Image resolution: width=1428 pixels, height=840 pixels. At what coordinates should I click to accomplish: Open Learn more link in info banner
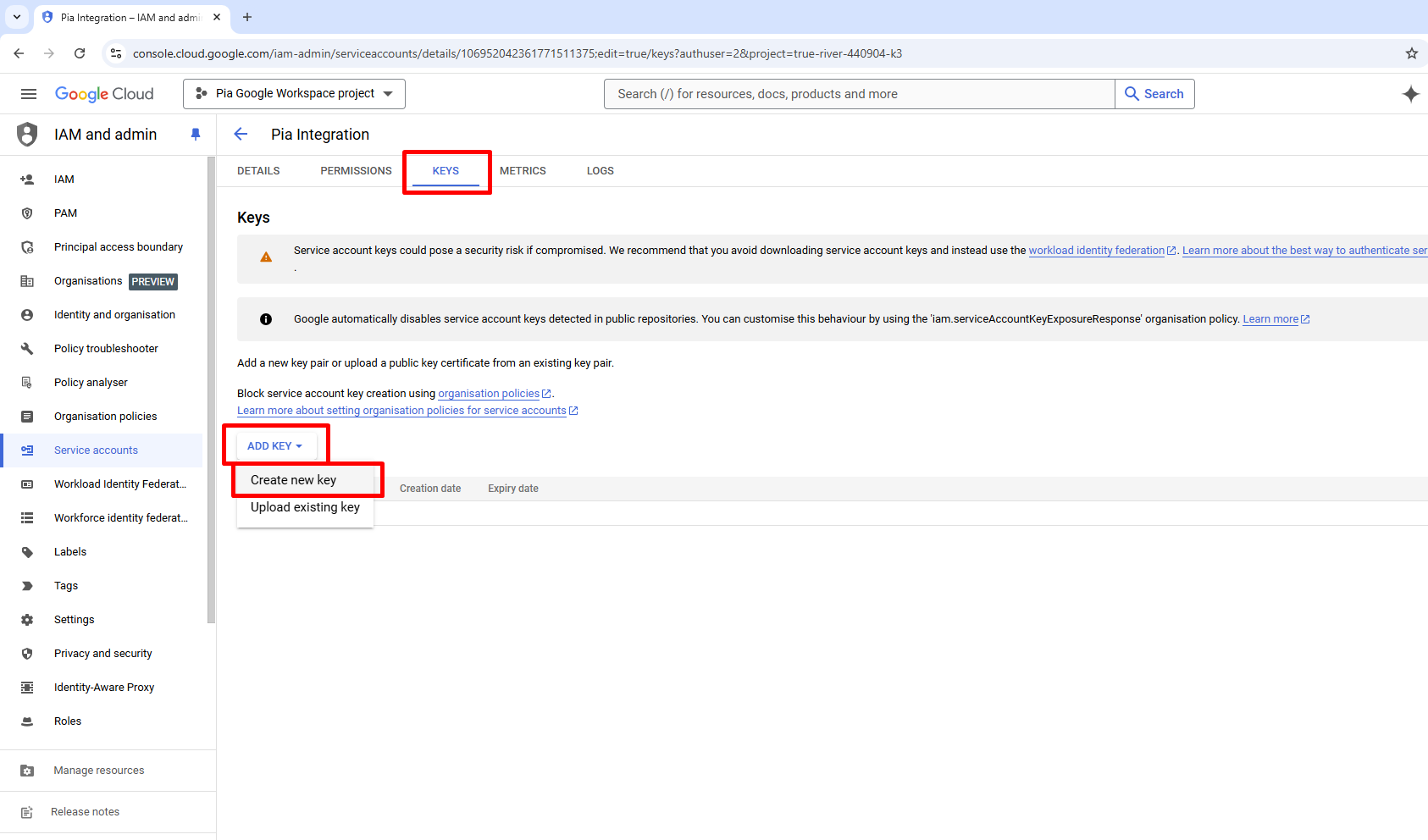coord(1276,319)
